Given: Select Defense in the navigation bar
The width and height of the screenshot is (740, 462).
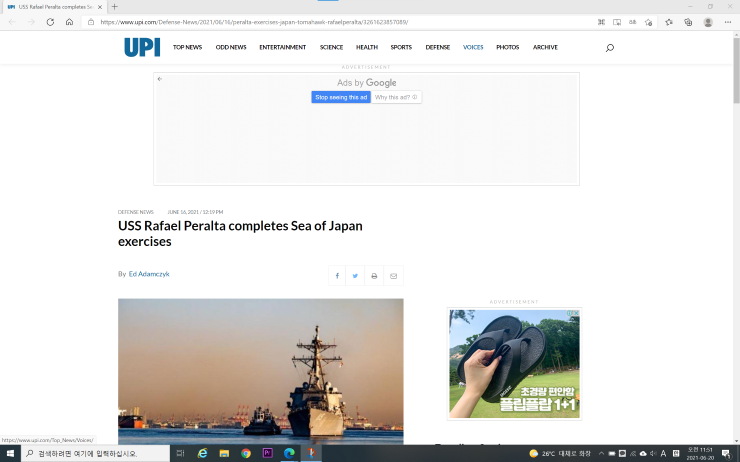Looking at the screenshot, I should 437,47.
